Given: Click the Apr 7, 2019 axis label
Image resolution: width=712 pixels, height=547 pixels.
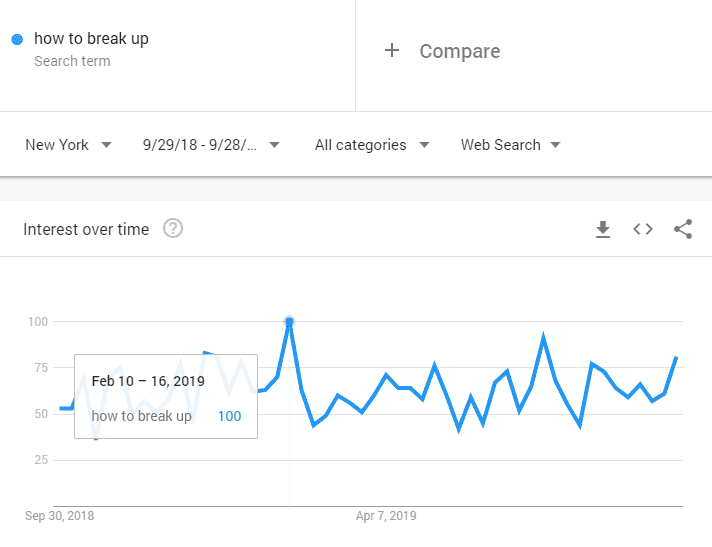Looking at the screenshot, I should coord(386,516).
